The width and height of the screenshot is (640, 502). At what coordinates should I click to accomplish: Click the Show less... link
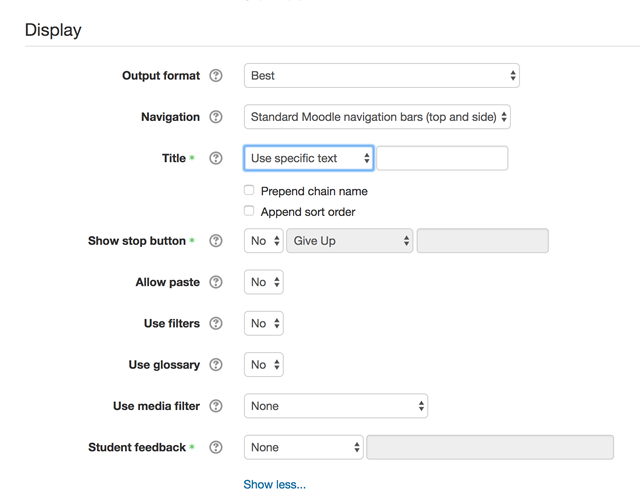tap(274, 484)
